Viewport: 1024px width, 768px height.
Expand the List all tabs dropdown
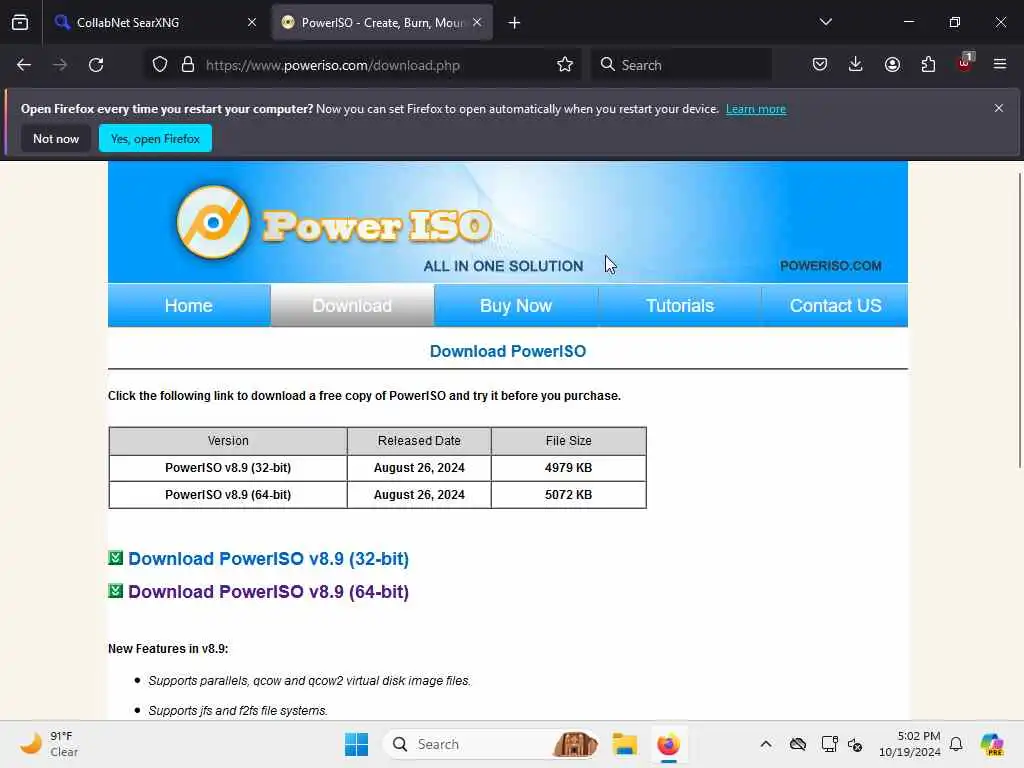tap(826, 22)
